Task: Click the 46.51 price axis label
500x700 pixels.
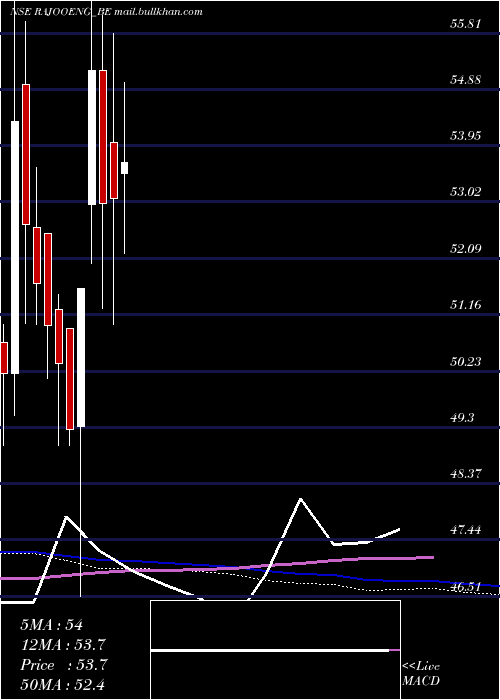Action: click(x=466, y=587)
